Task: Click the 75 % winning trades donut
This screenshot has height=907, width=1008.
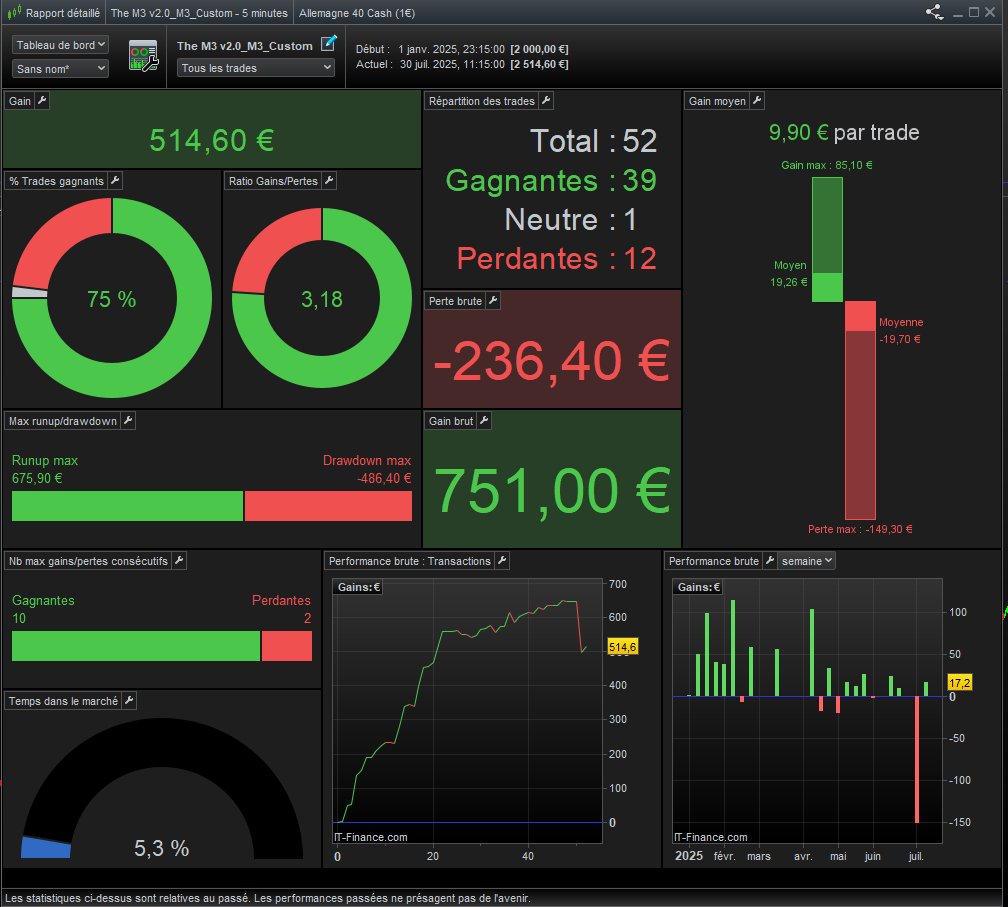Action: click(112, 298)
